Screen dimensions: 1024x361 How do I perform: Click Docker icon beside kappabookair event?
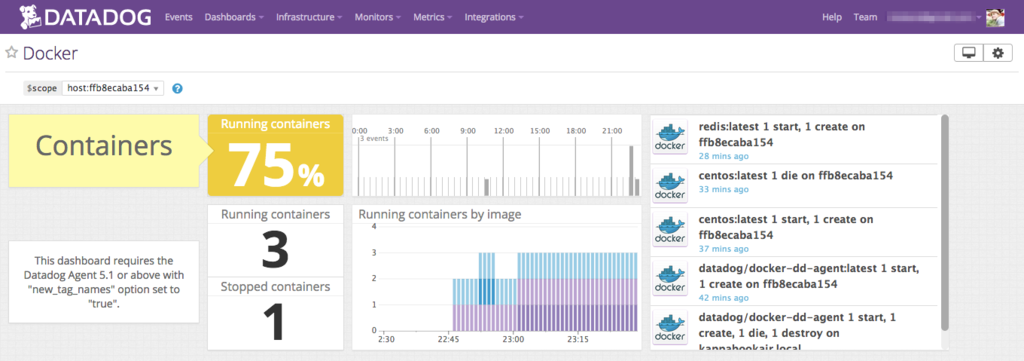point(670,327)
